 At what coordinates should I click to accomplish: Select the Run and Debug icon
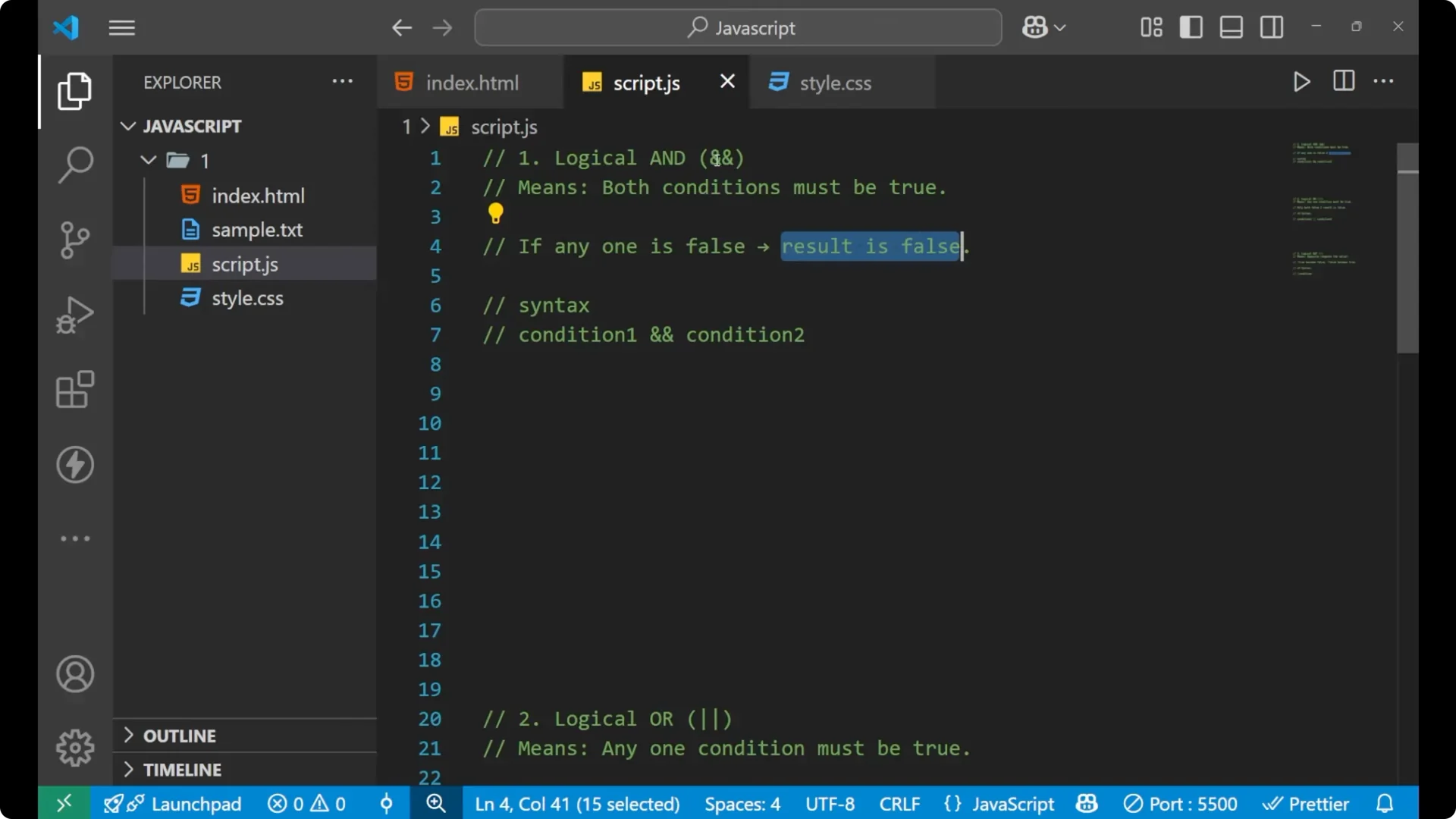[x=74, y=314]
